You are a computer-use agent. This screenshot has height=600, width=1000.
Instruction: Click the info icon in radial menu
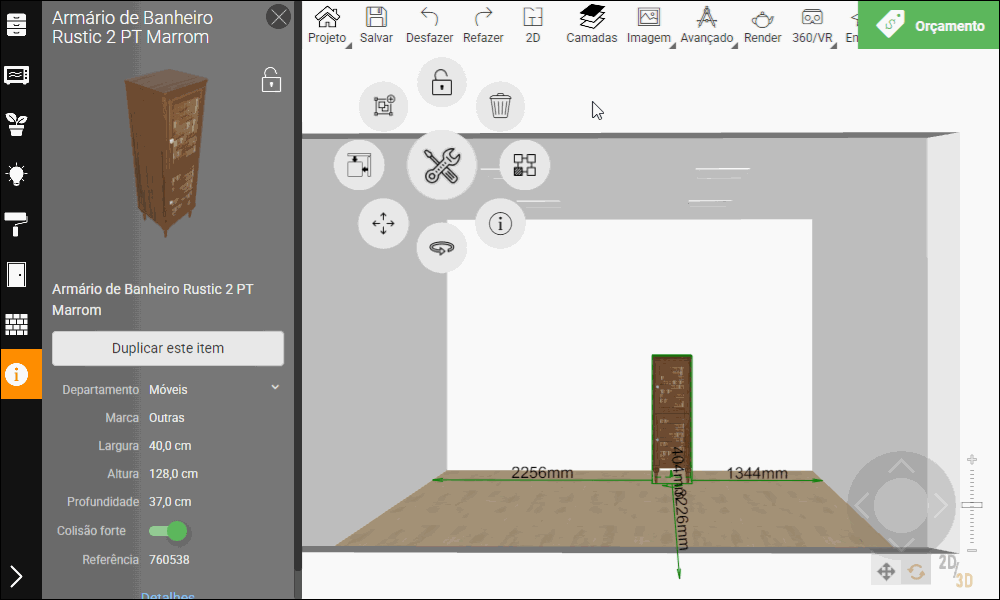(x=501, y=224)
